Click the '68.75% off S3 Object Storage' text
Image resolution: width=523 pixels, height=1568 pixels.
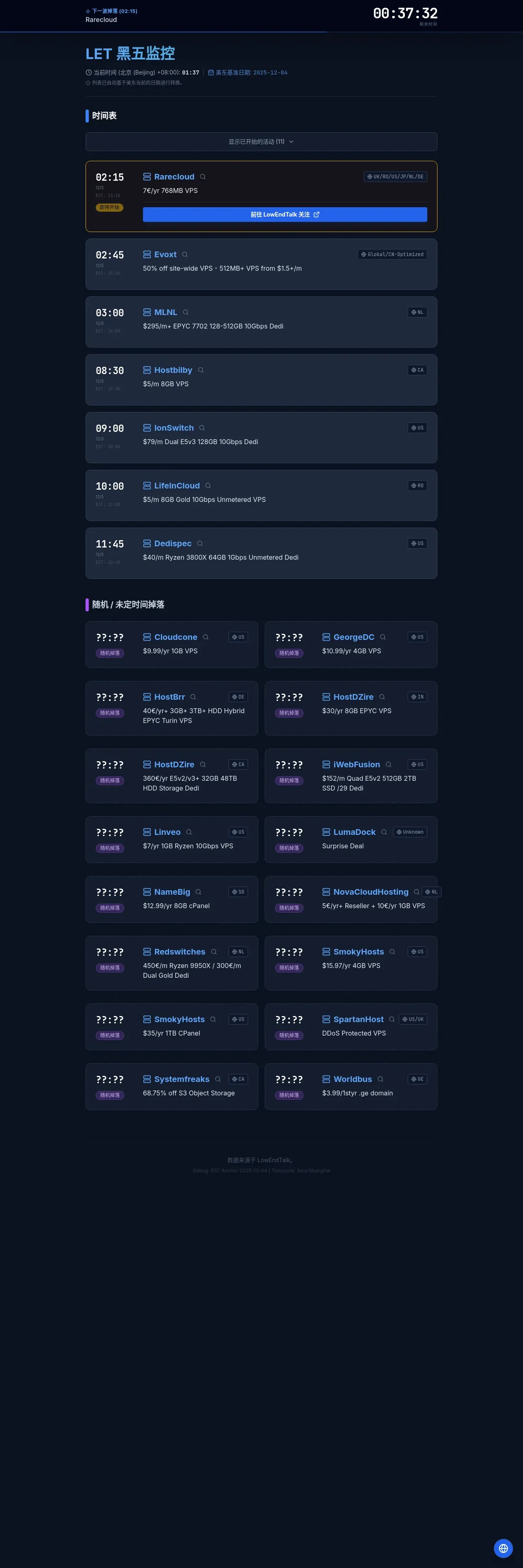point(189,1093)
